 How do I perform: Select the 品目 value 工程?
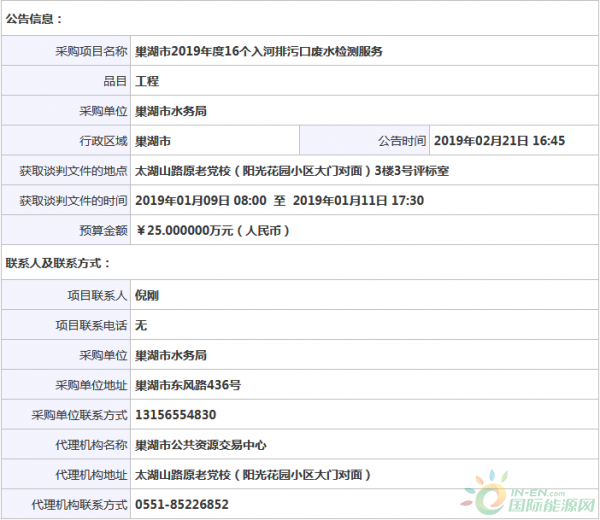click(147, 81)
